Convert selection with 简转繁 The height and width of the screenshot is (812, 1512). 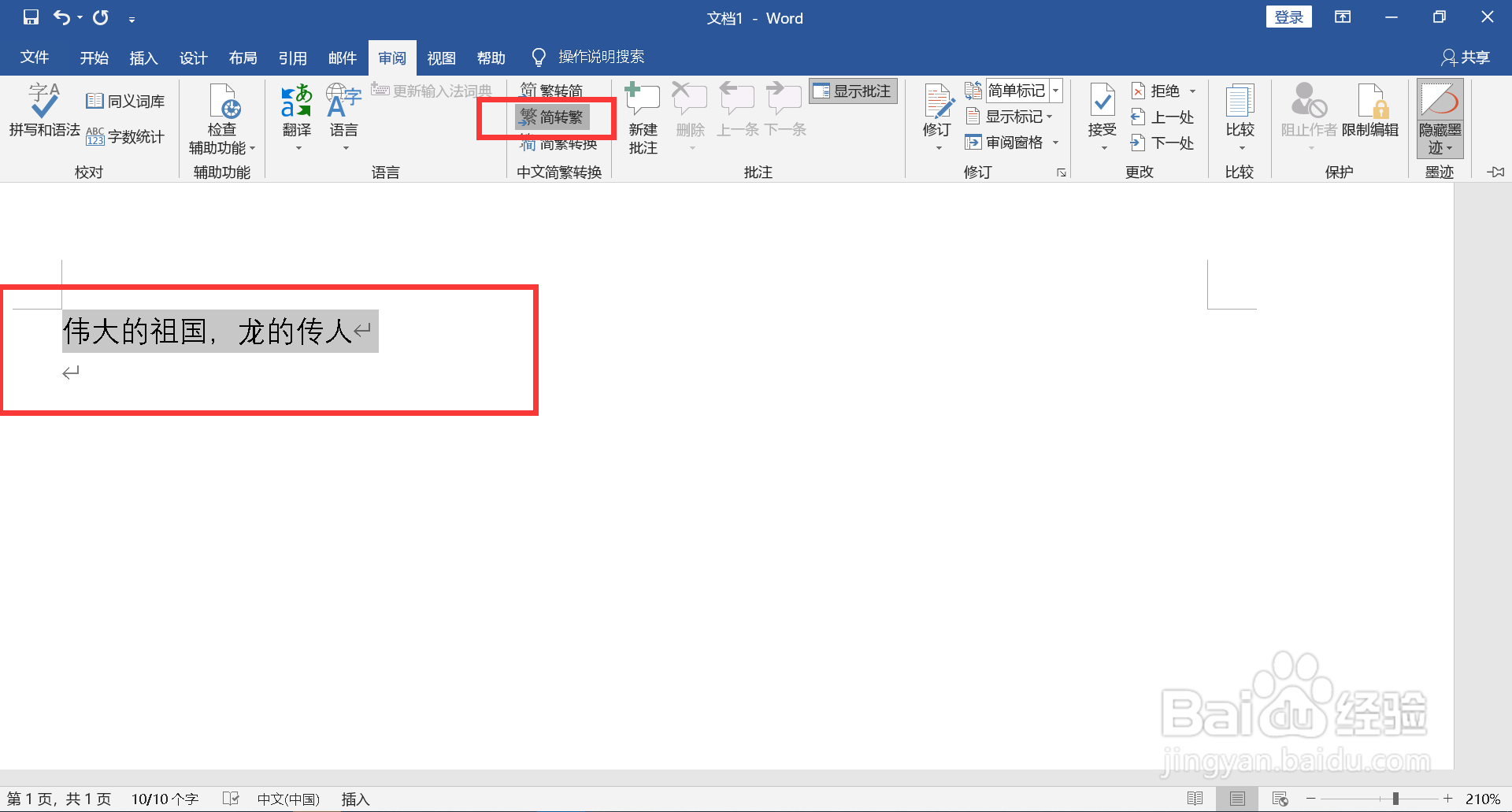click(552, 117)
